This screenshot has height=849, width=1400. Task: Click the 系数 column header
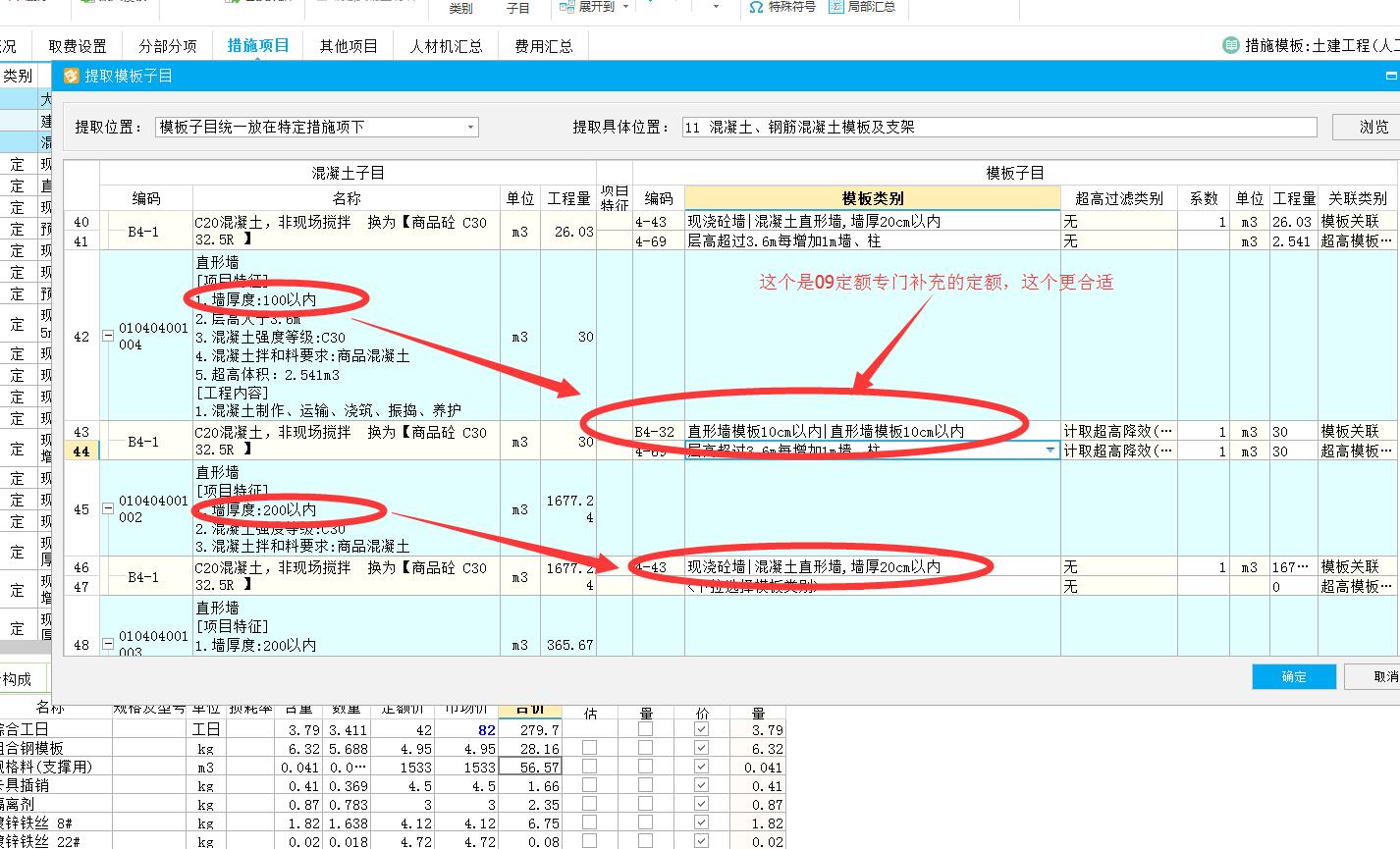coord(1204,198)
